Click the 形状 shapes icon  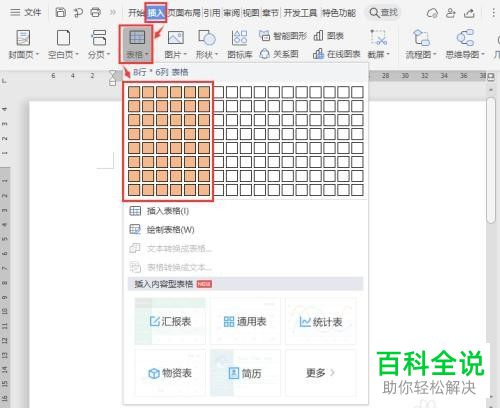click(x=207, y=38)
